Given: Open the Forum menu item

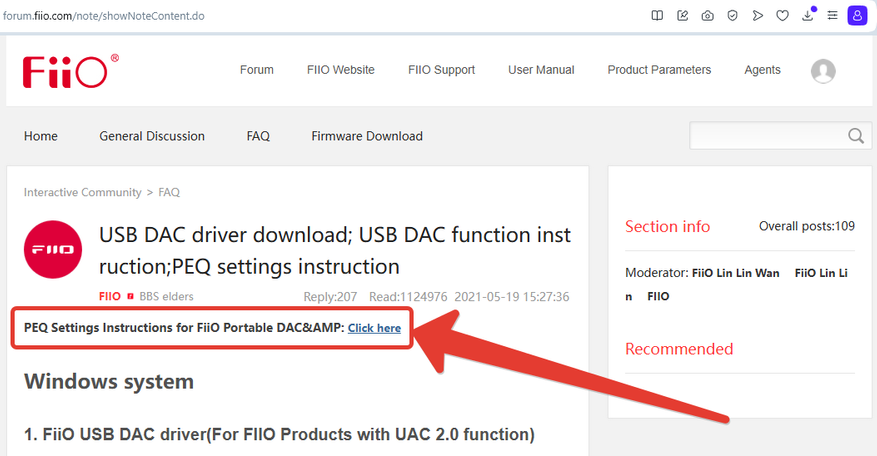Looking at the screenshot, I should coord(257,70).
